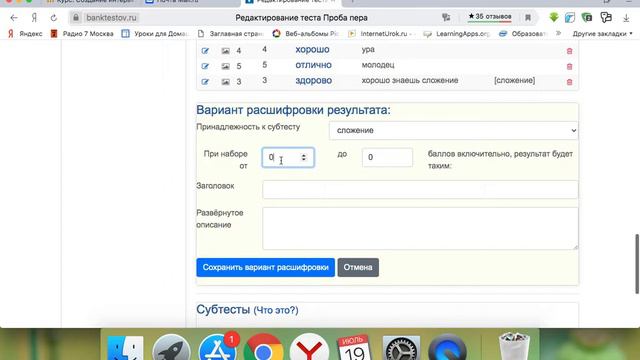
Task: Bookmark this page with the bookmark icon
Action: pyautogui.click(x=528, y=18)
